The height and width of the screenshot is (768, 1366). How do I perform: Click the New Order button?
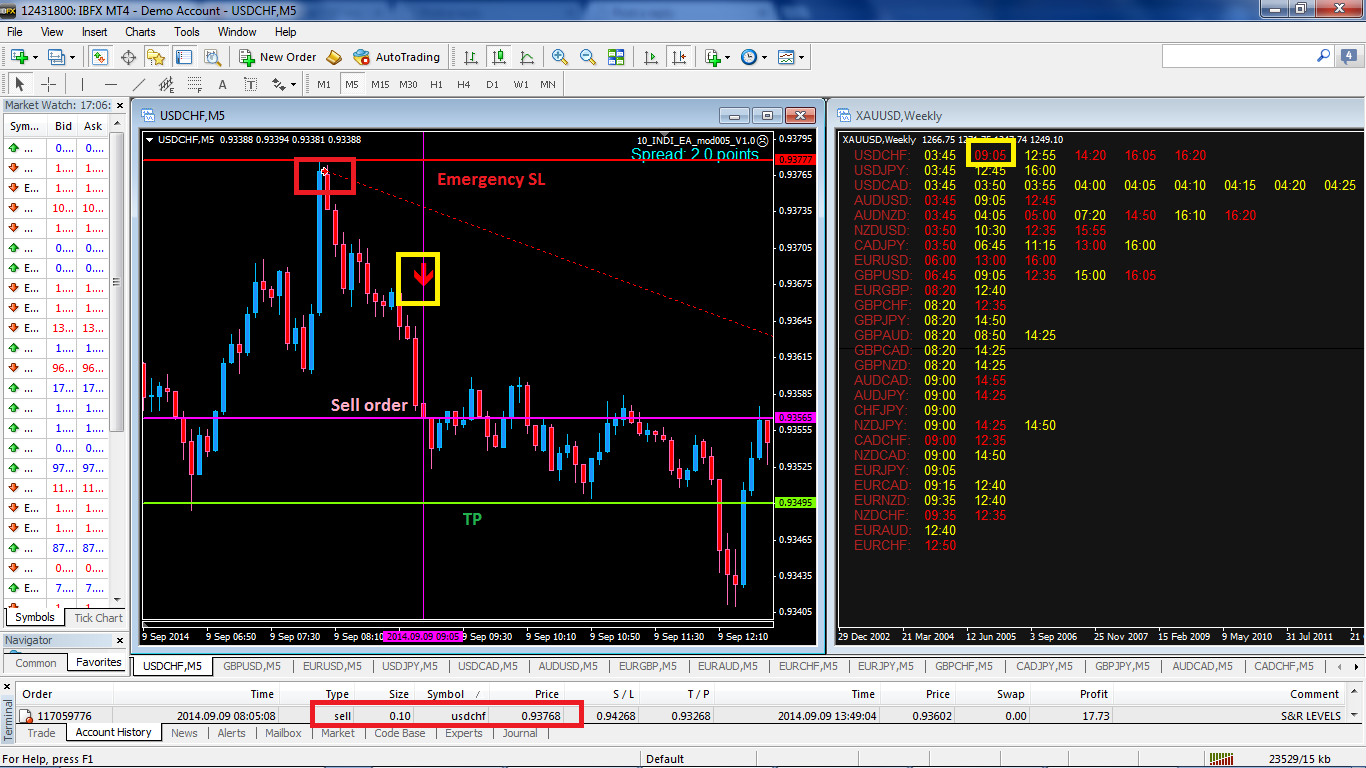[277, 57]
